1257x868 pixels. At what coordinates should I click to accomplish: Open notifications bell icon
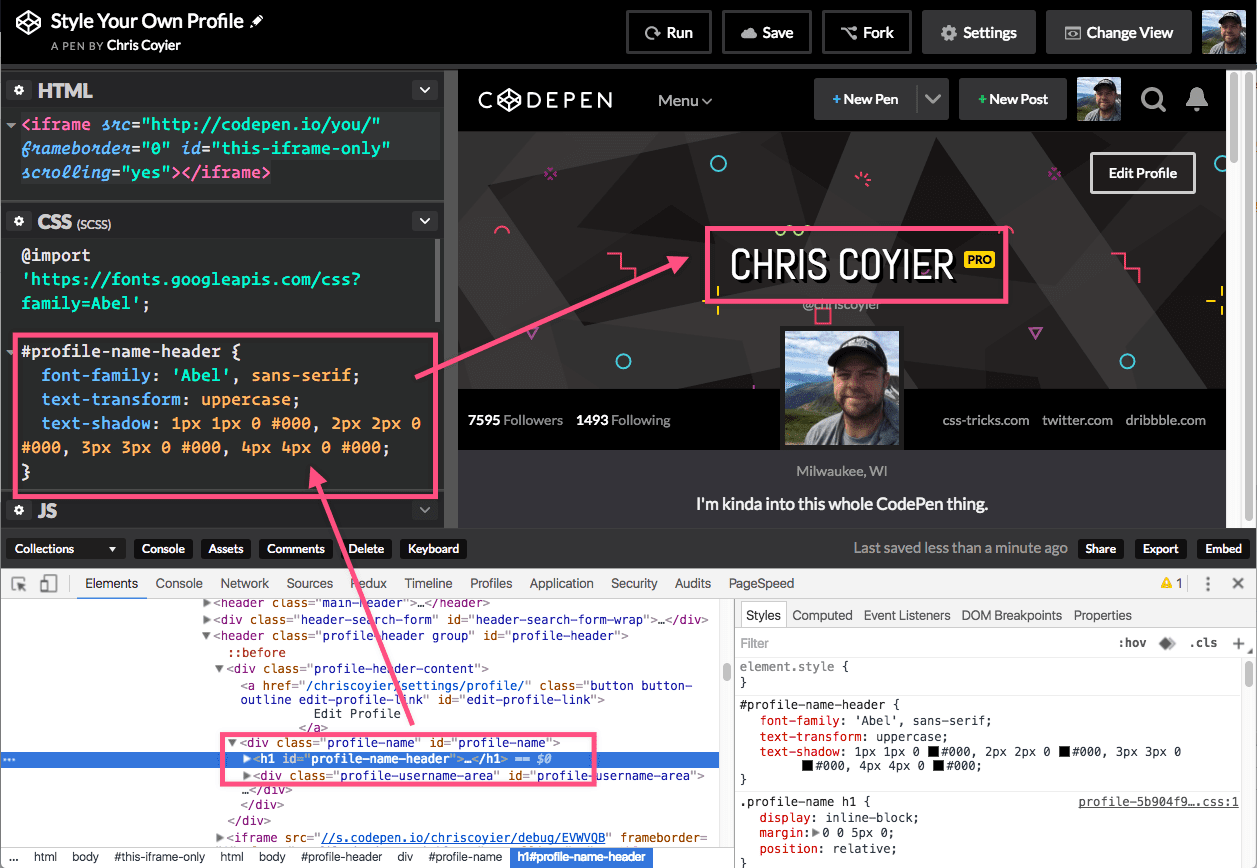[x=1196, y=99]
